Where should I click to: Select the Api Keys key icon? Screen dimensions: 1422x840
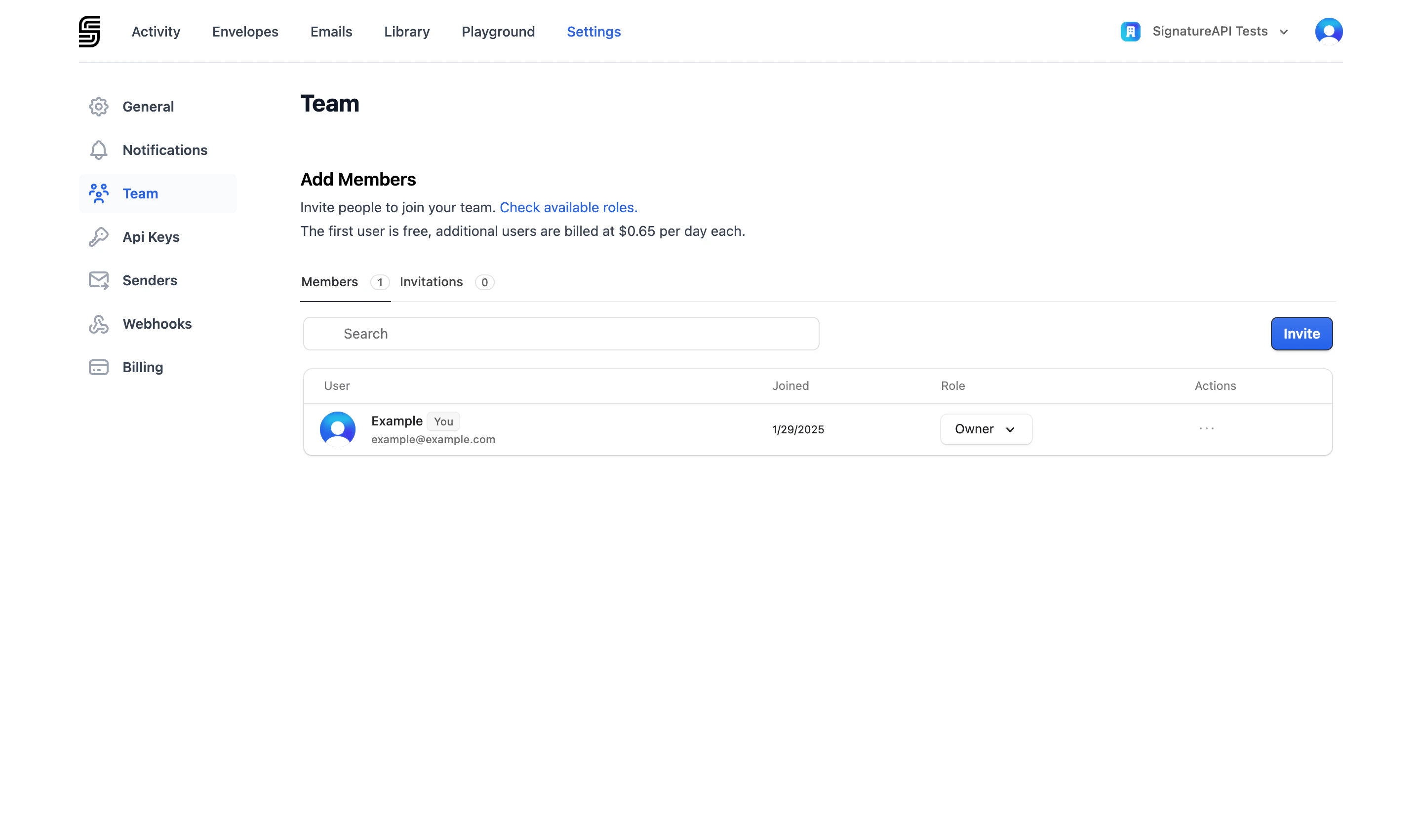point(99,236)
